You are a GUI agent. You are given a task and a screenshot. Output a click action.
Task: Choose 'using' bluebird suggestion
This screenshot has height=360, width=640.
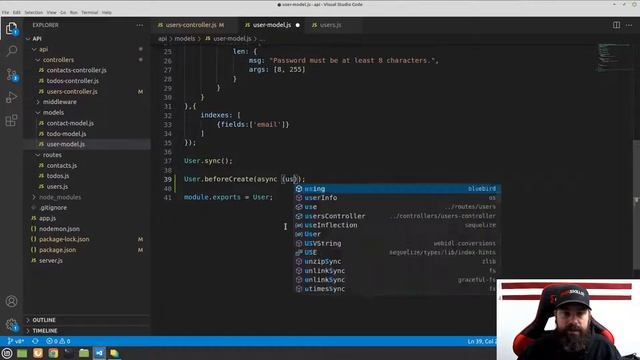click(398, 189)
